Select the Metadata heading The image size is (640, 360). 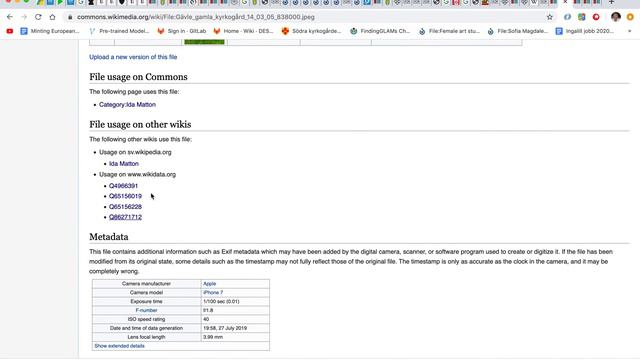point(109,237)
